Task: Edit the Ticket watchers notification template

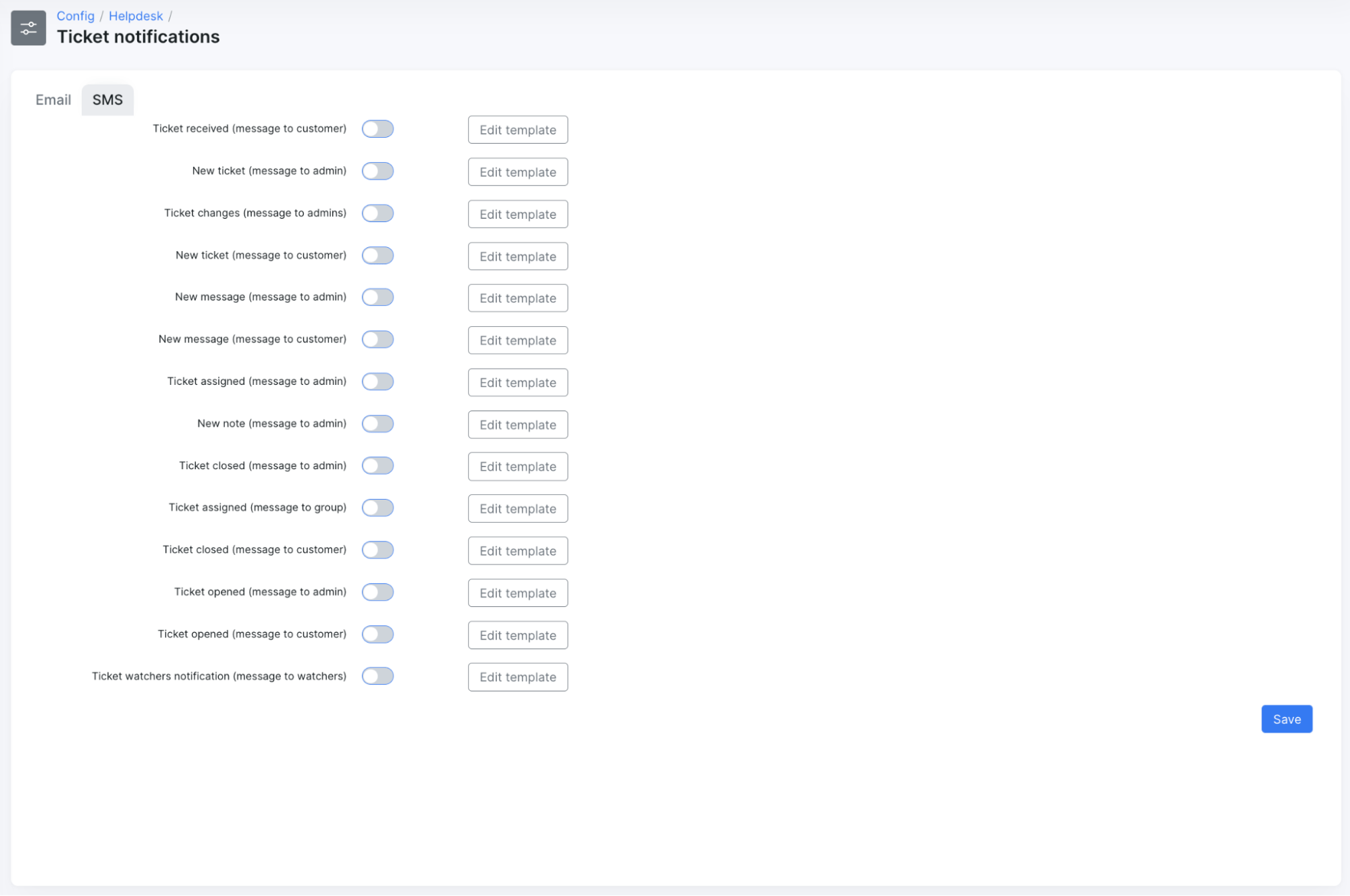Action: [x=517, y=677]
